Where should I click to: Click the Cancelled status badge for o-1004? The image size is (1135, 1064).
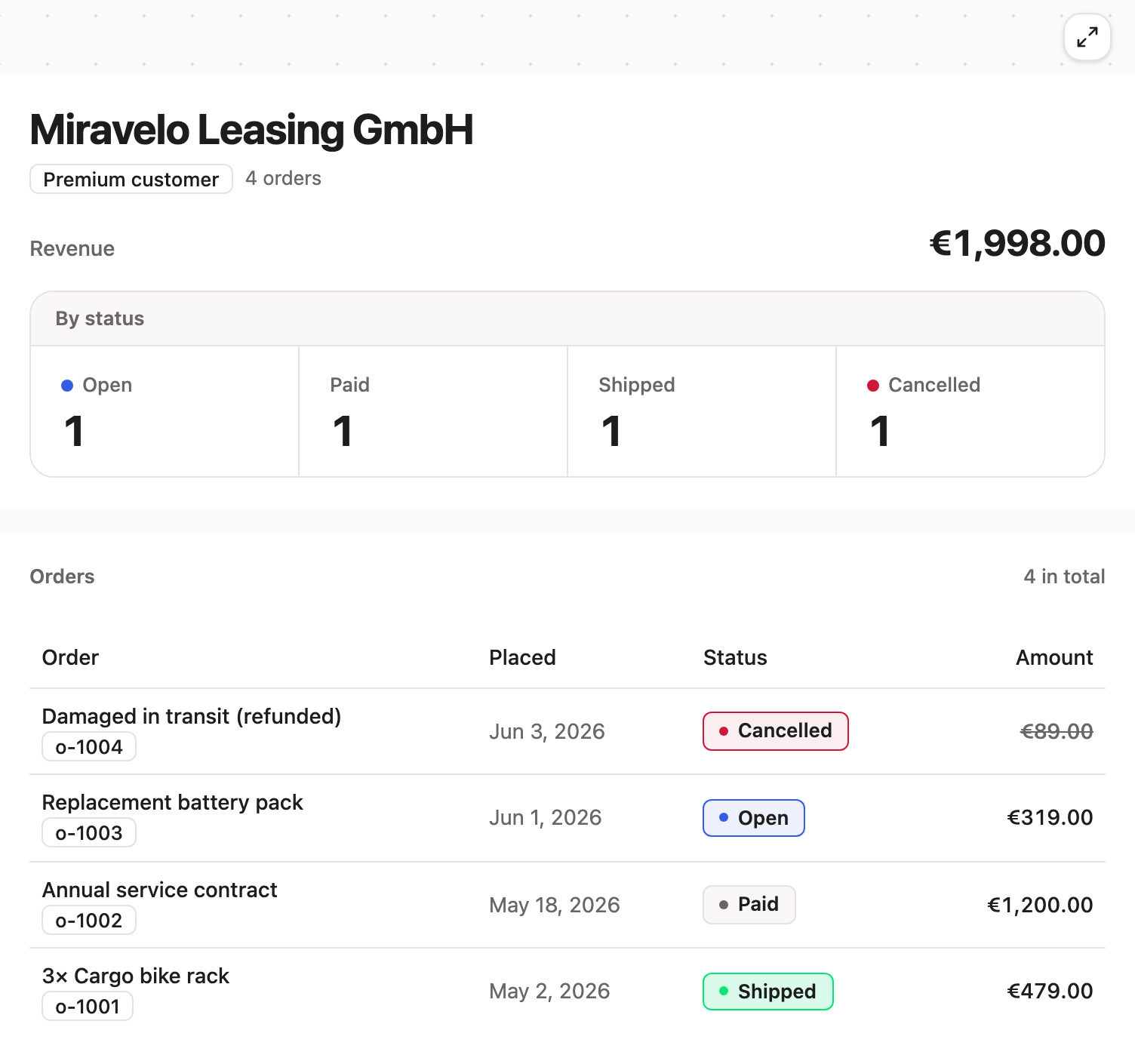[x=776, y=731]
